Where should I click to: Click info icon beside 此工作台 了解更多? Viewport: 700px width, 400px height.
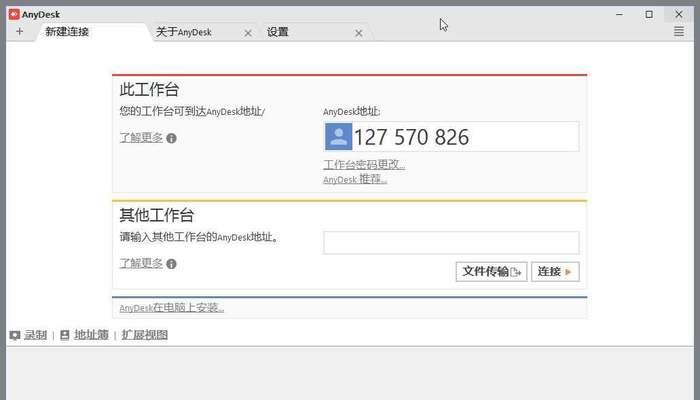click(171, 138)
